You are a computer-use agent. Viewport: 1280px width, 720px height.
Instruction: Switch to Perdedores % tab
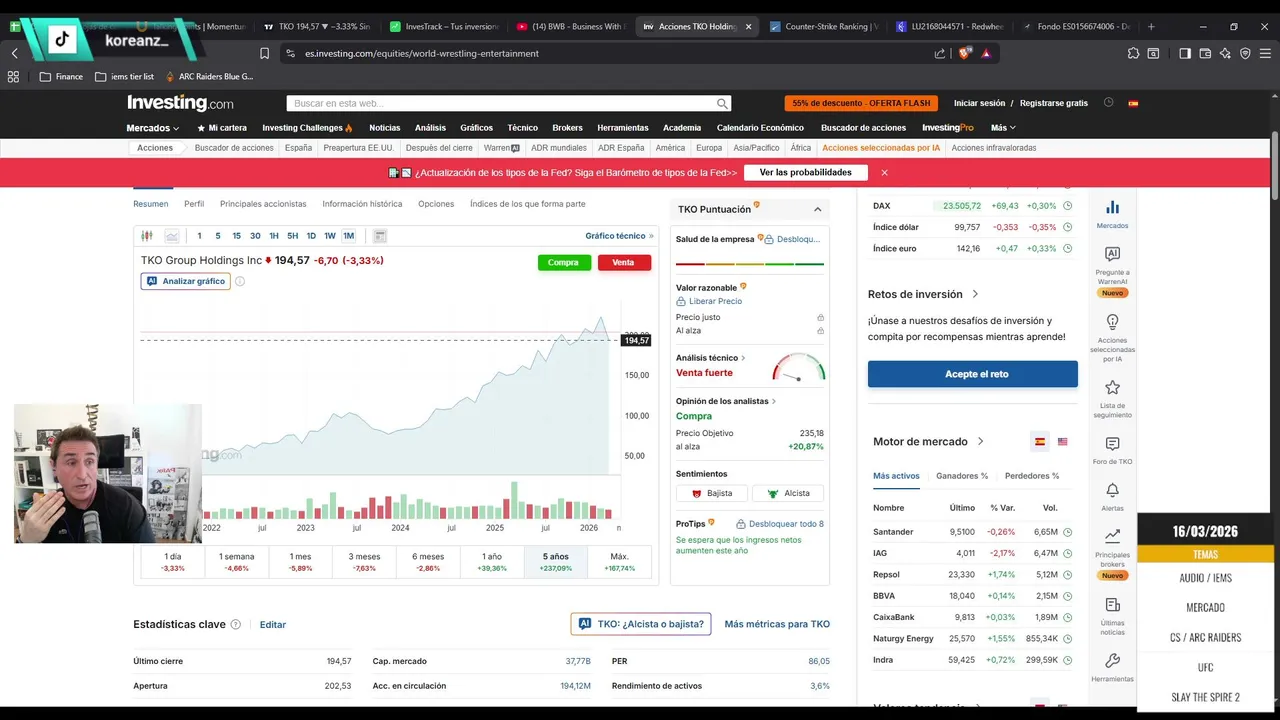(1032, 476)
